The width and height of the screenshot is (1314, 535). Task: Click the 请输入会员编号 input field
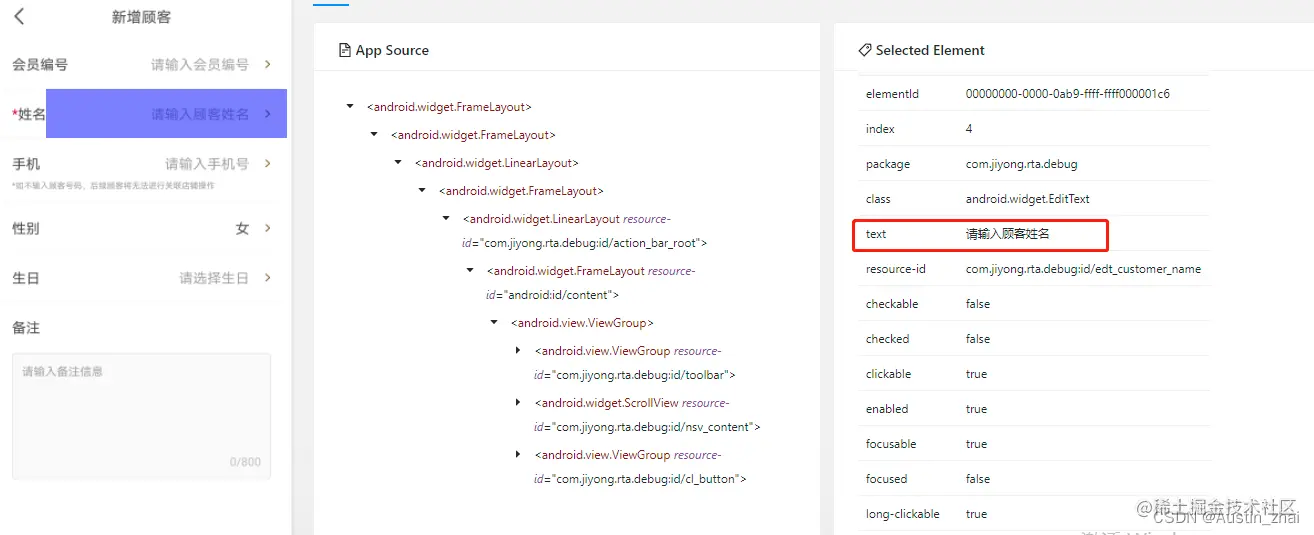tap(200, 64)
